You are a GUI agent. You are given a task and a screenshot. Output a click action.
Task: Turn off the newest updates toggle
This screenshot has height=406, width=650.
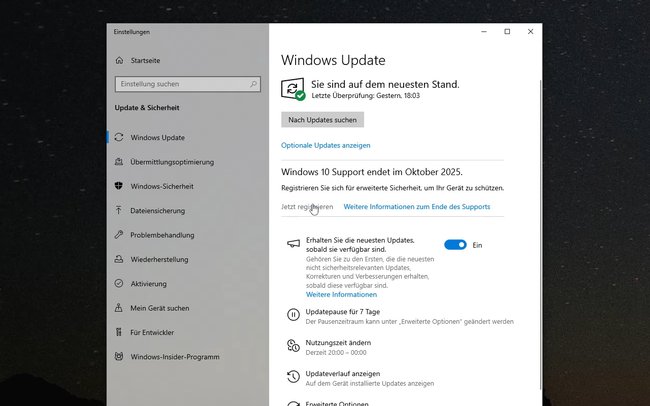click(455, 245)
